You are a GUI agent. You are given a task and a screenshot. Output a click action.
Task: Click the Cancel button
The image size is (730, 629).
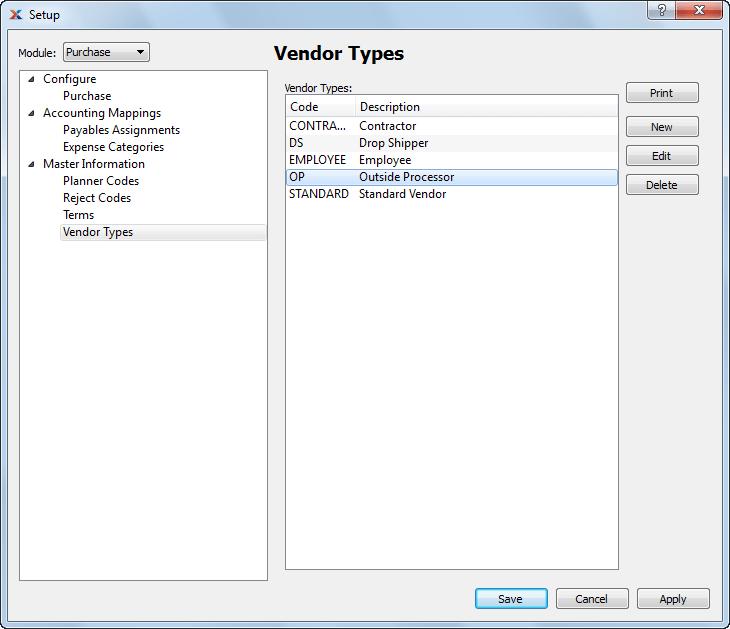[592, 599]
